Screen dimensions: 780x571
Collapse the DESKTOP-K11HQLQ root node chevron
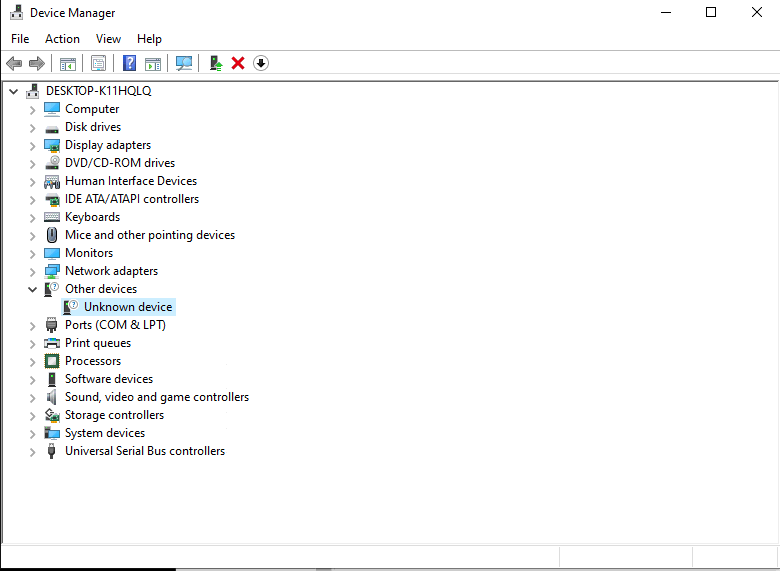click(14, 91)
